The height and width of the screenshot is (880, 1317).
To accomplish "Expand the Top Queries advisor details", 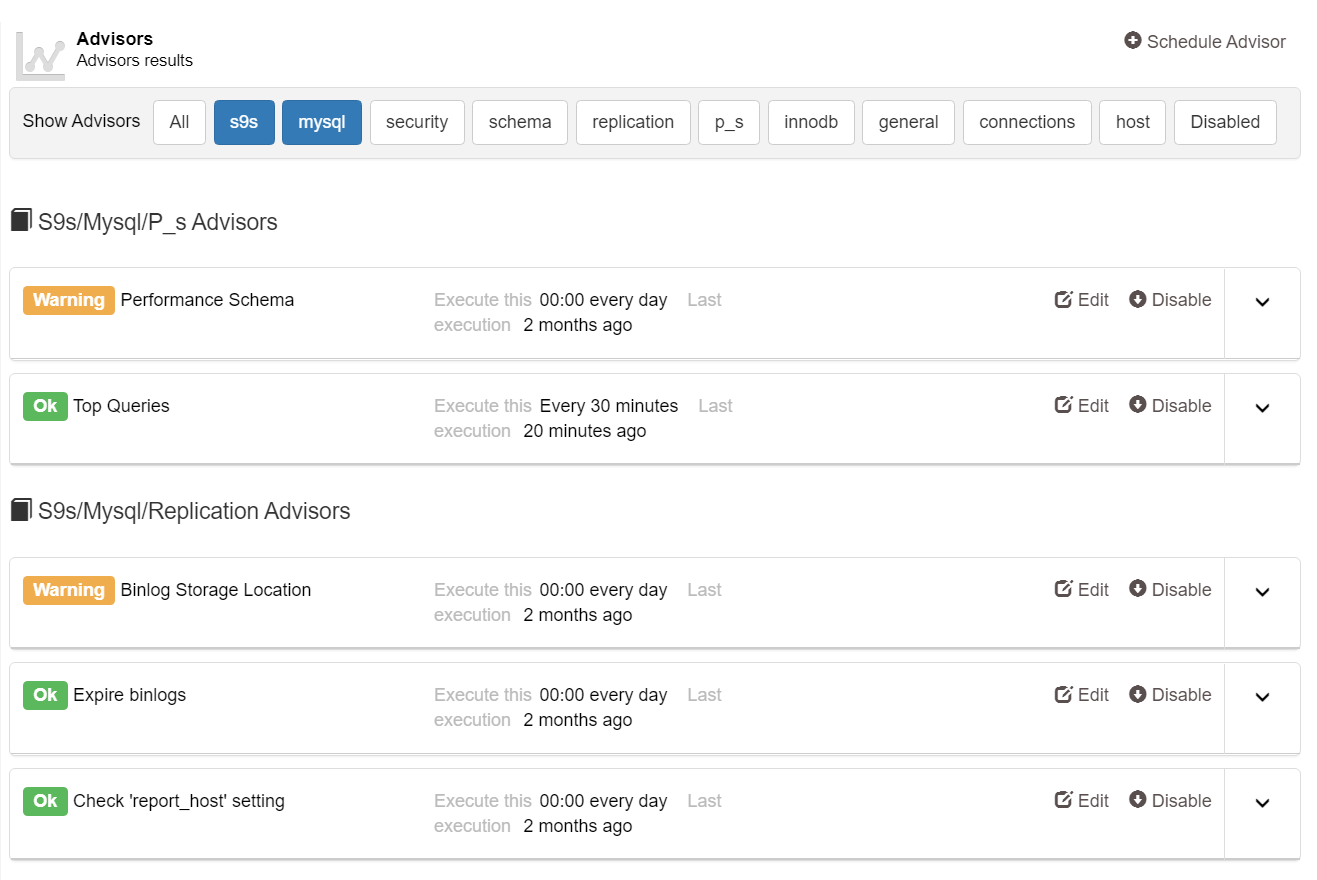I will click(1262, 407).
